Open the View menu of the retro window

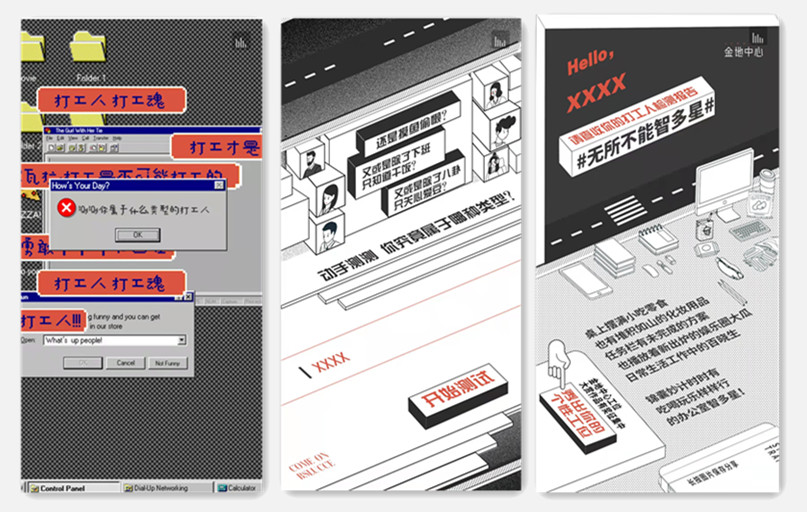(74, 138)
